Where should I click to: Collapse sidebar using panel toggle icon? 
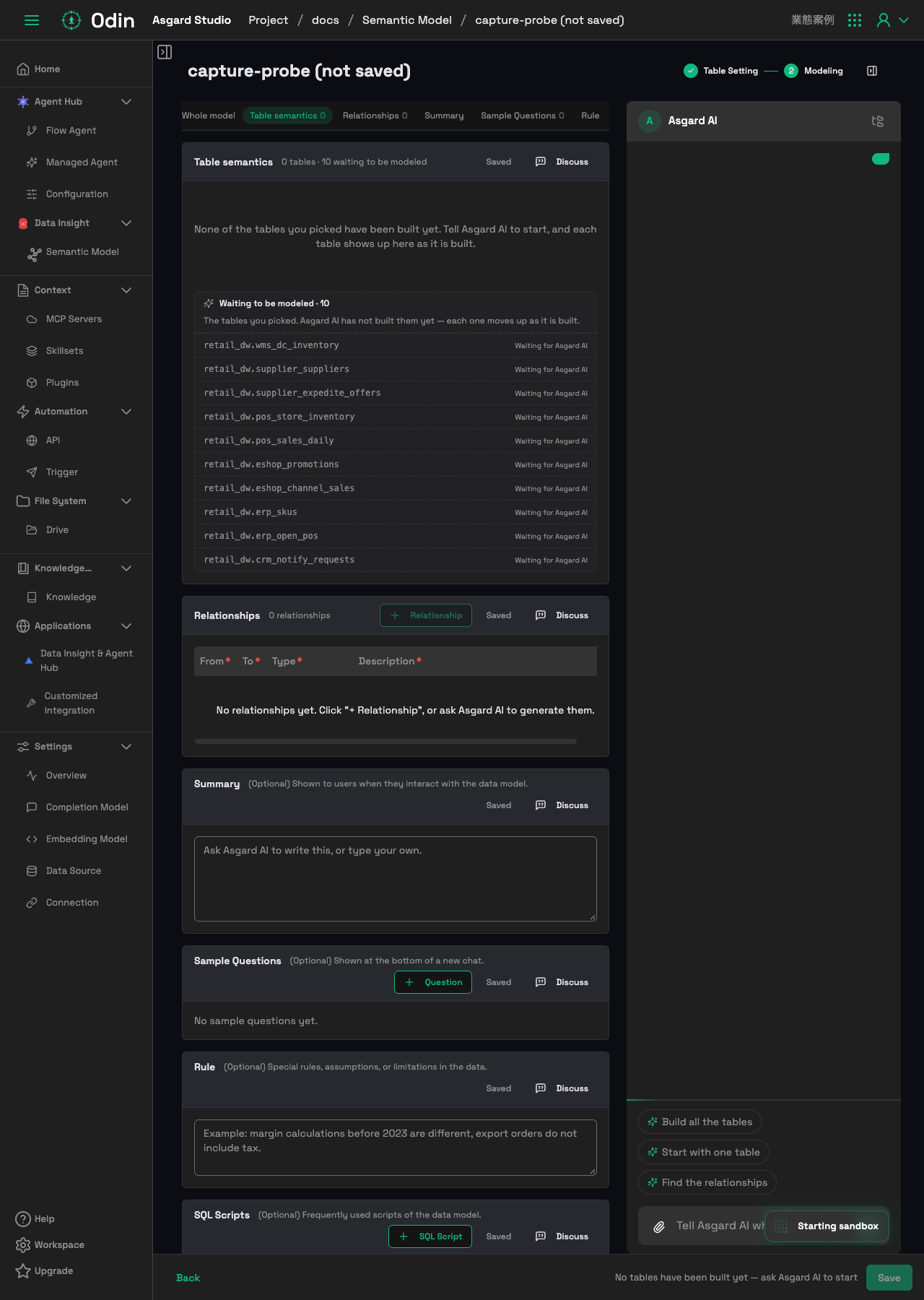[x=165, y=52]
